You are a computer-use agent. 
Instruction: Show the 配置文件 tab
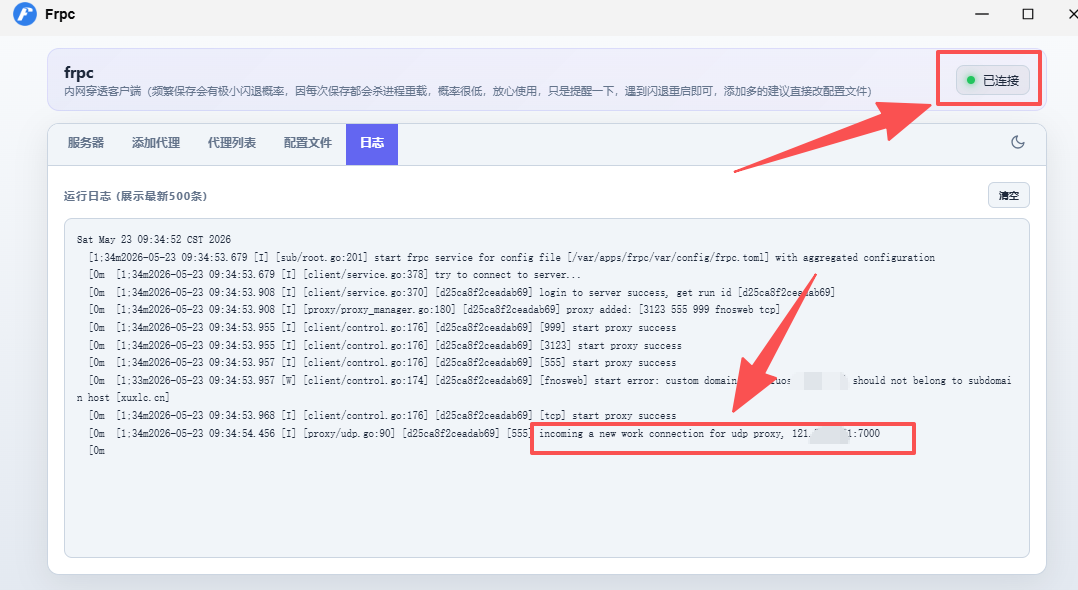coord(307,143)
